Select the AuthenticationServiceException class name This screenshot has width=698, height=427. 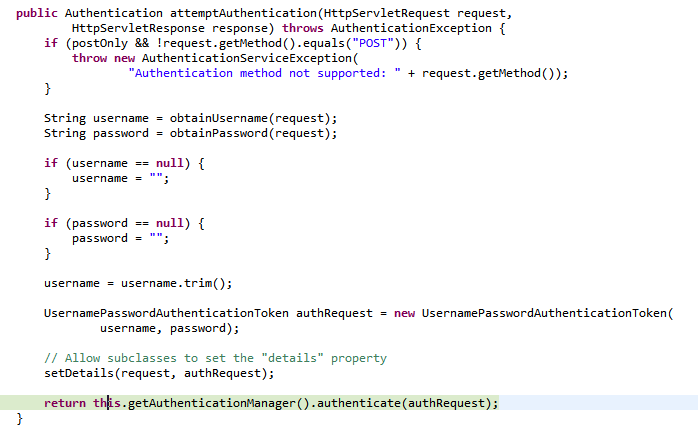pyautogui.click(x=247, y=58)
